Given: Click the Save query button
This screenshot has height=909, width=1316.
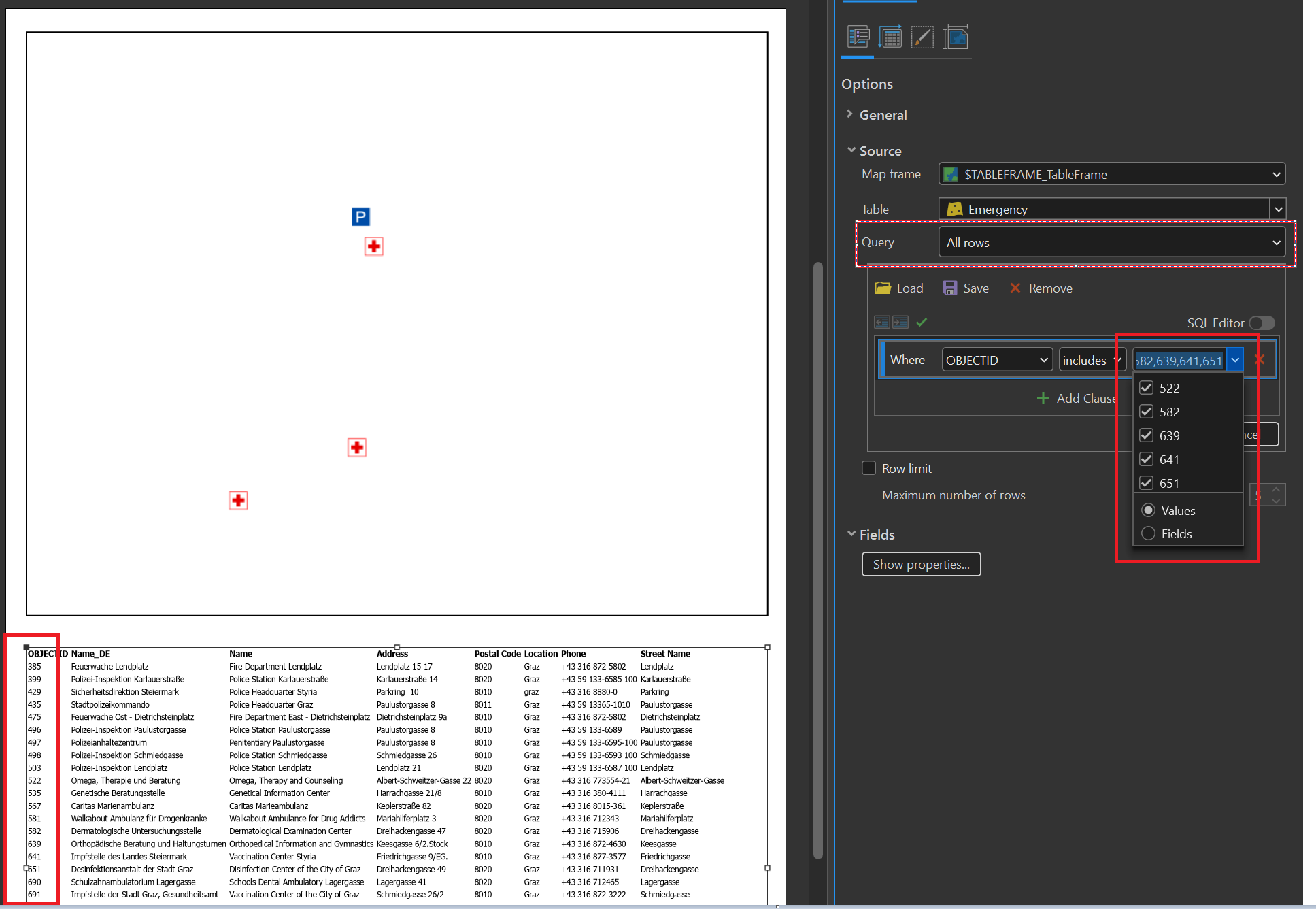Looking at the screenshot, I should [x=966, y=288].
